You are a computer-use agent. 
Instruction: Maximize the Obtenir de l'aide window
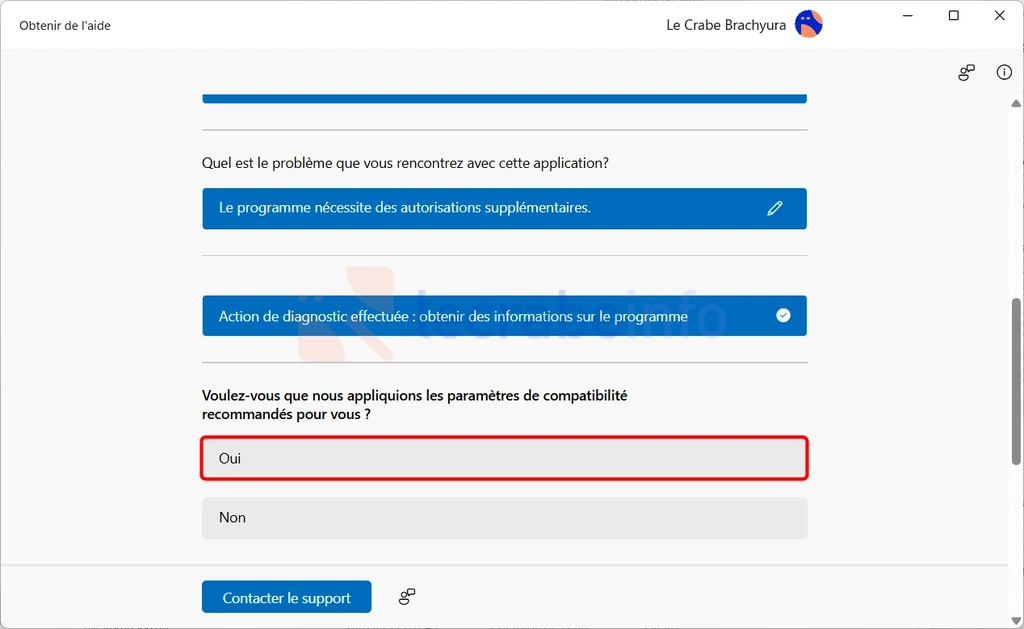pyautogui.click(x=953, y=16)
